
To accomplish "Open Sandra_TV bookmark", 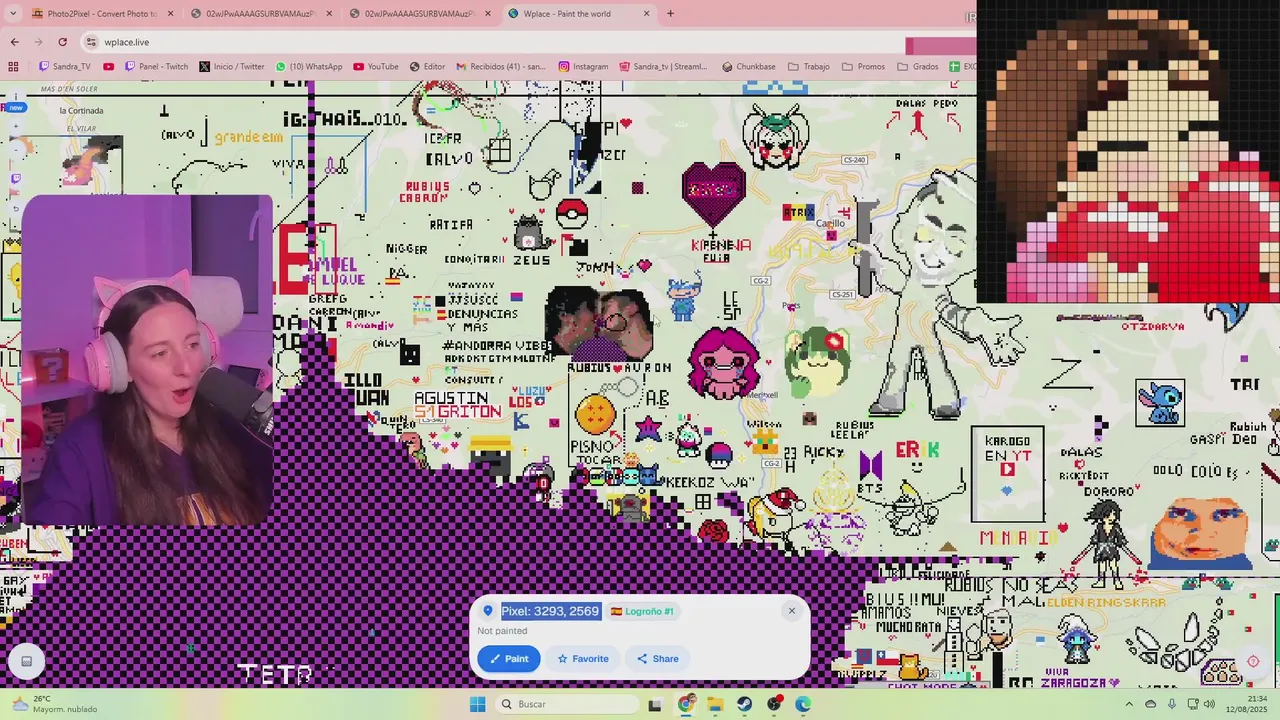I will pyautogui.click(x=65, y=67).
